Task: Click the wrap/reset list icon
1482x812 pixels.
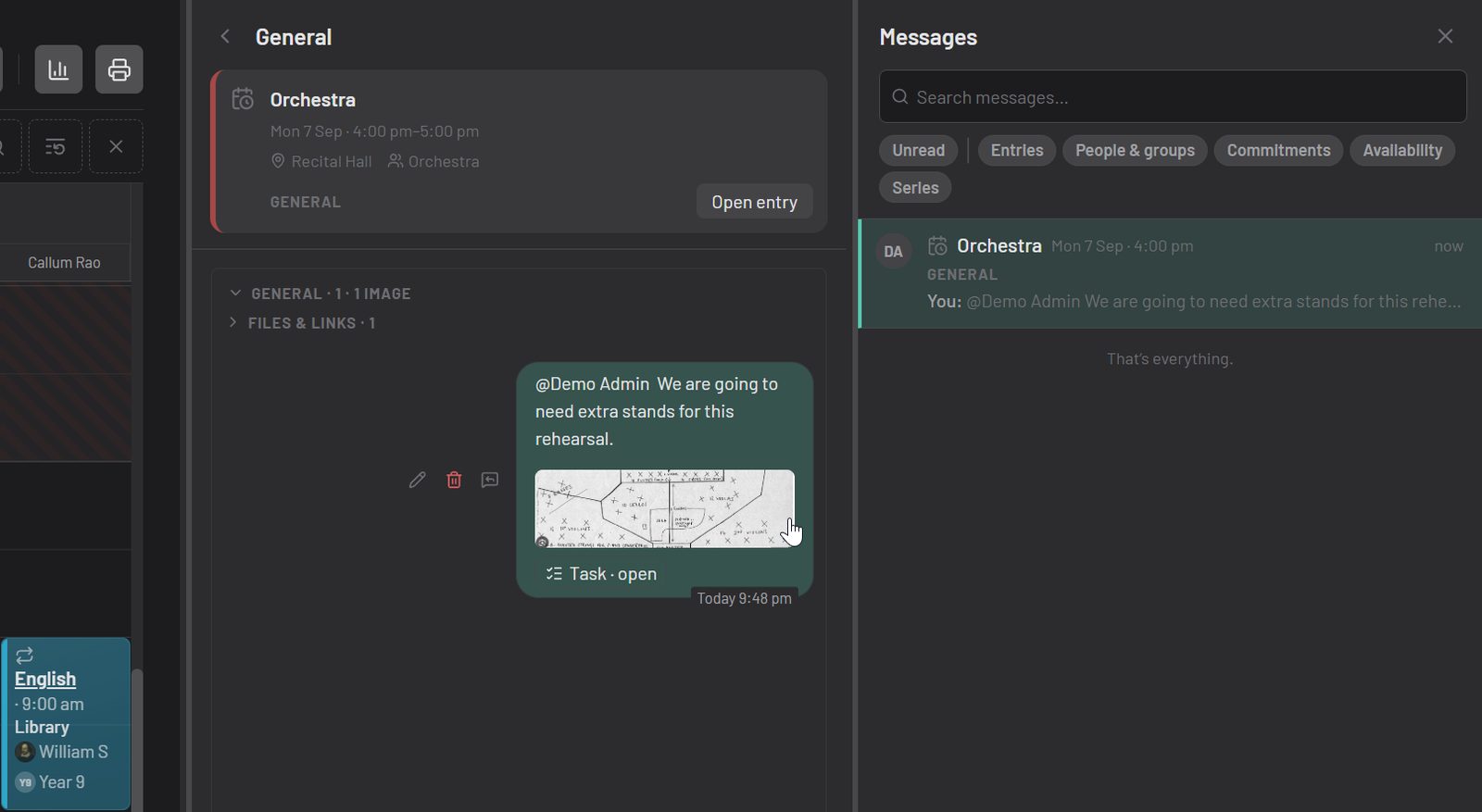Action: (56, 146)
